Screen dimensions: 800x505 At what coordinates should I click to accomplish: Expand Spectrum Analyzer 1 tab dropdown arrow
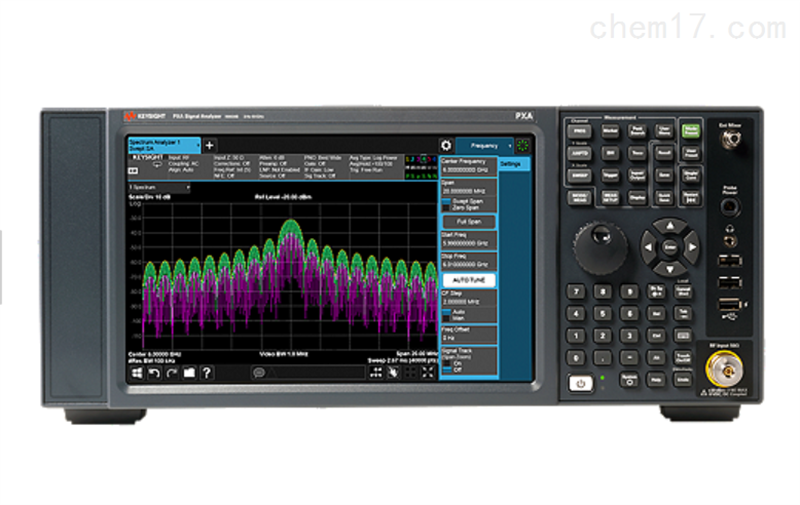(x=196, y=143)
